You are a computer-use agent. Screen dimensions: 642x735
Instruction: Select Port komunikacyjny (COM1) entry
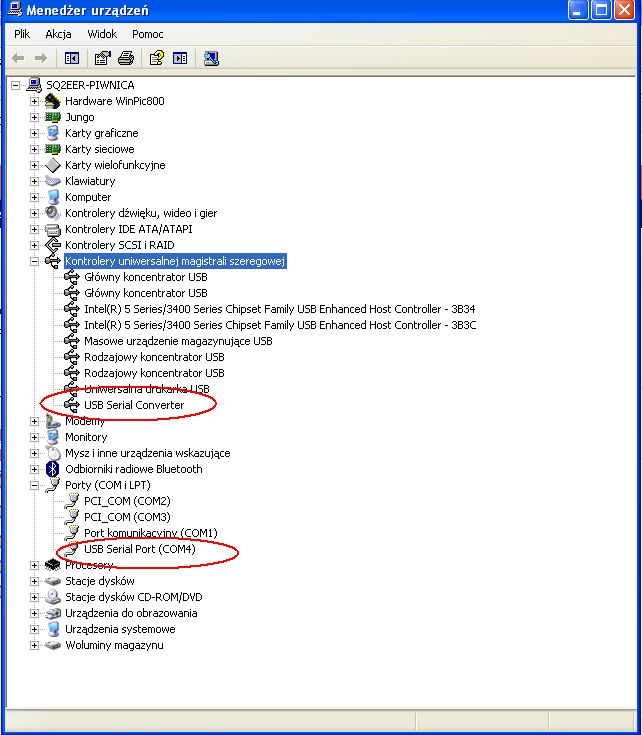click(x=150, y=533)
